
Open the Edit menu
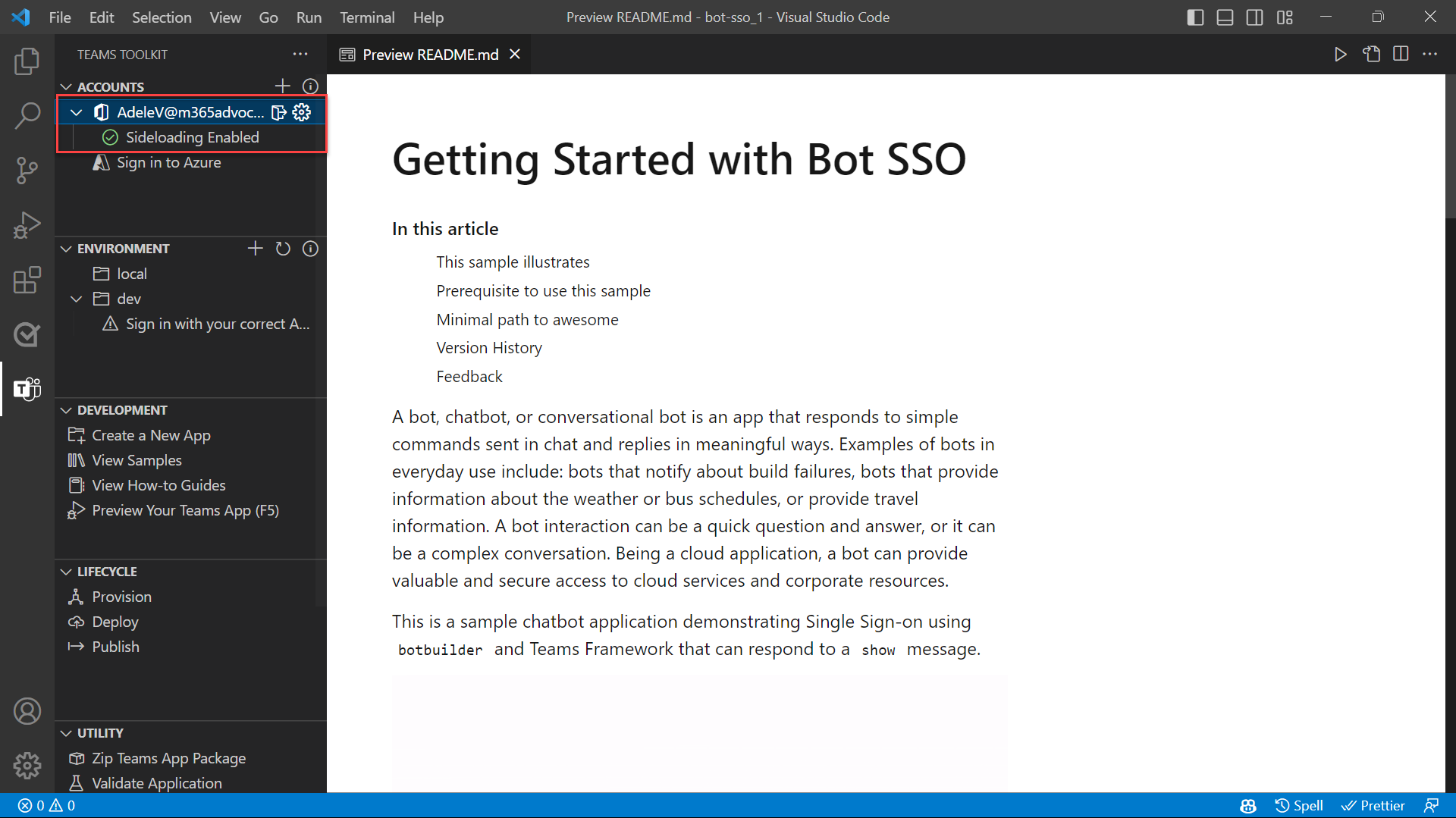click(102, 17)
